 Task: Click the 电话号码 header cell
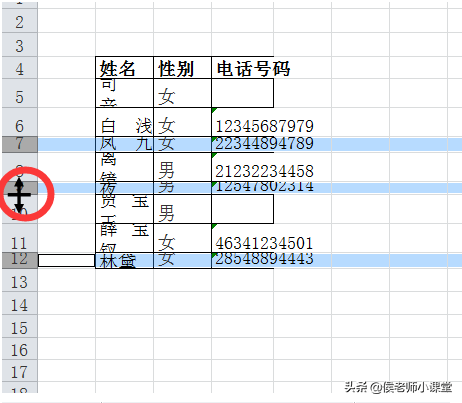pos(242,68)
